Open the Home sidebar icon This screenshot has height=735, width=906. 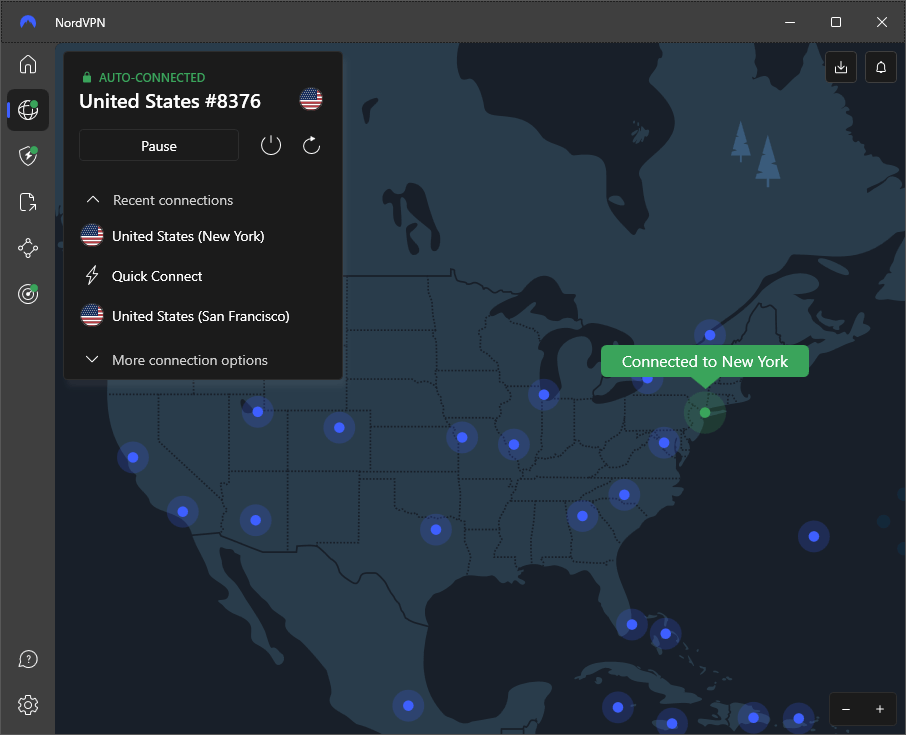28,64
